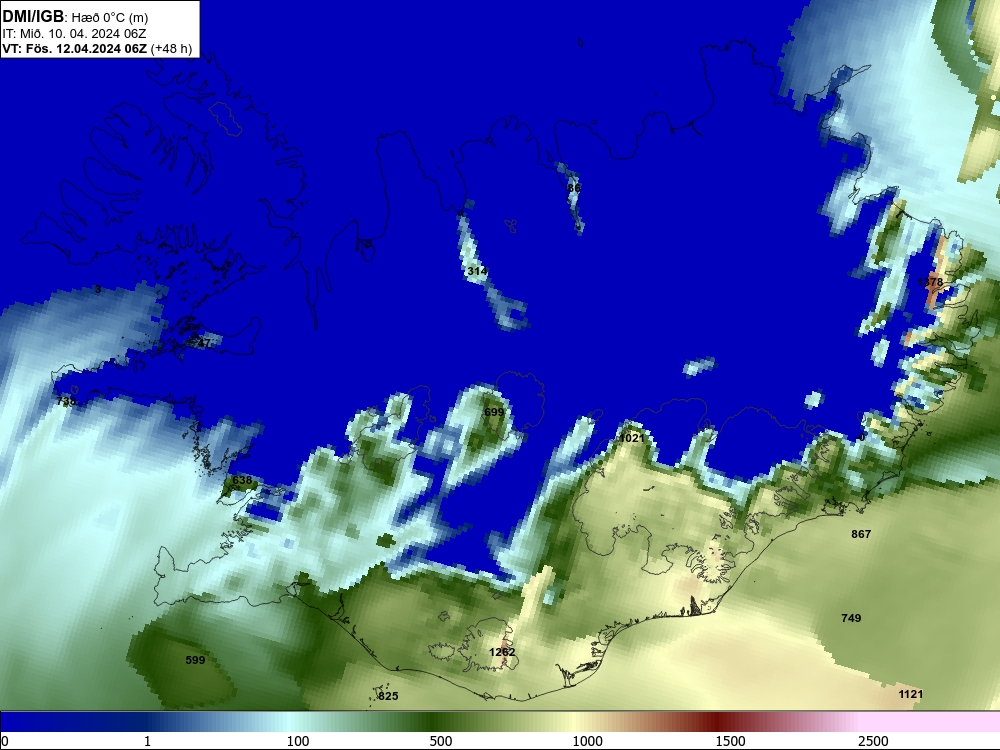
Task: Select the "IT: Mið. 10. 04. 2024 06Z" line
Action: click(x=74, y=34)
